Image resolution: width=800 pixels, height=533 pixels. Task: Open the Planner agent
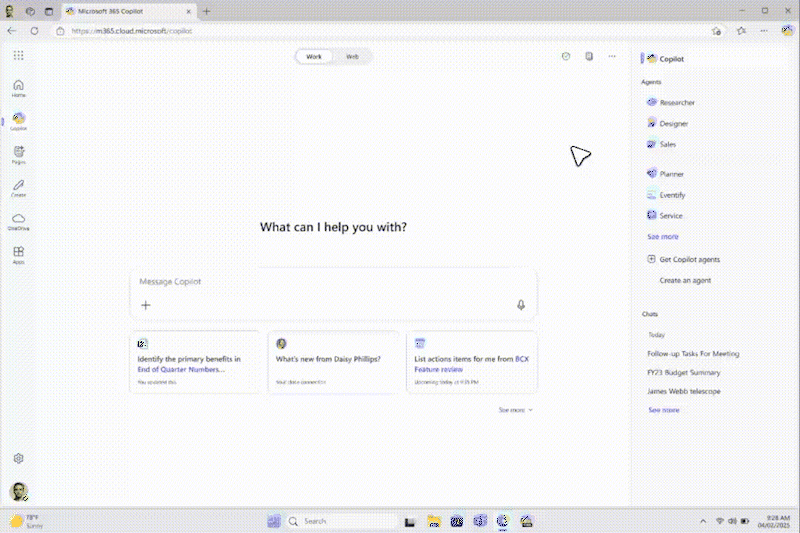[665, 174]
